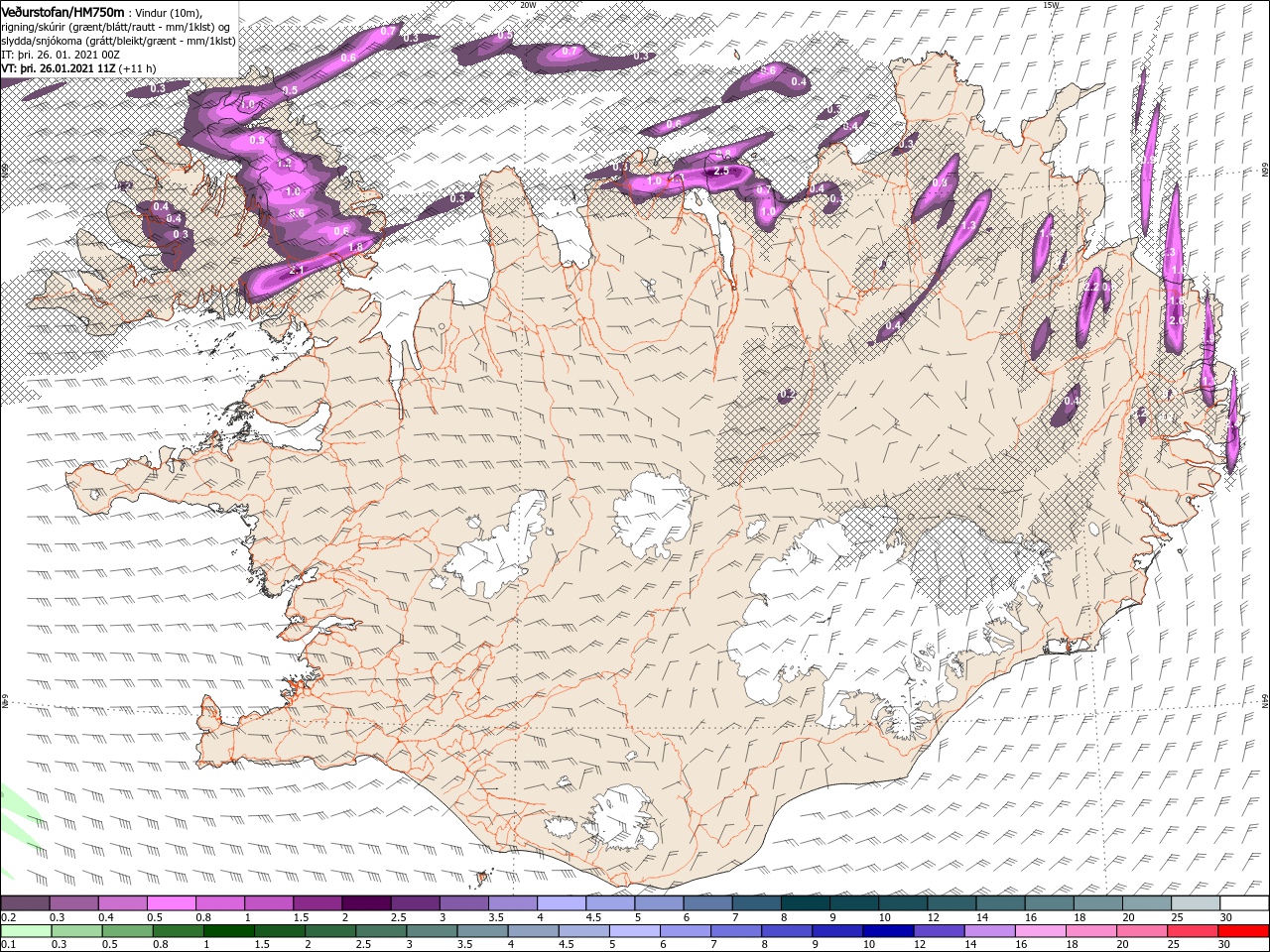This screenshot has width=1270, height=952.
Task: Click the '4.5' value label of the lower scale
Action: (566, 944)
